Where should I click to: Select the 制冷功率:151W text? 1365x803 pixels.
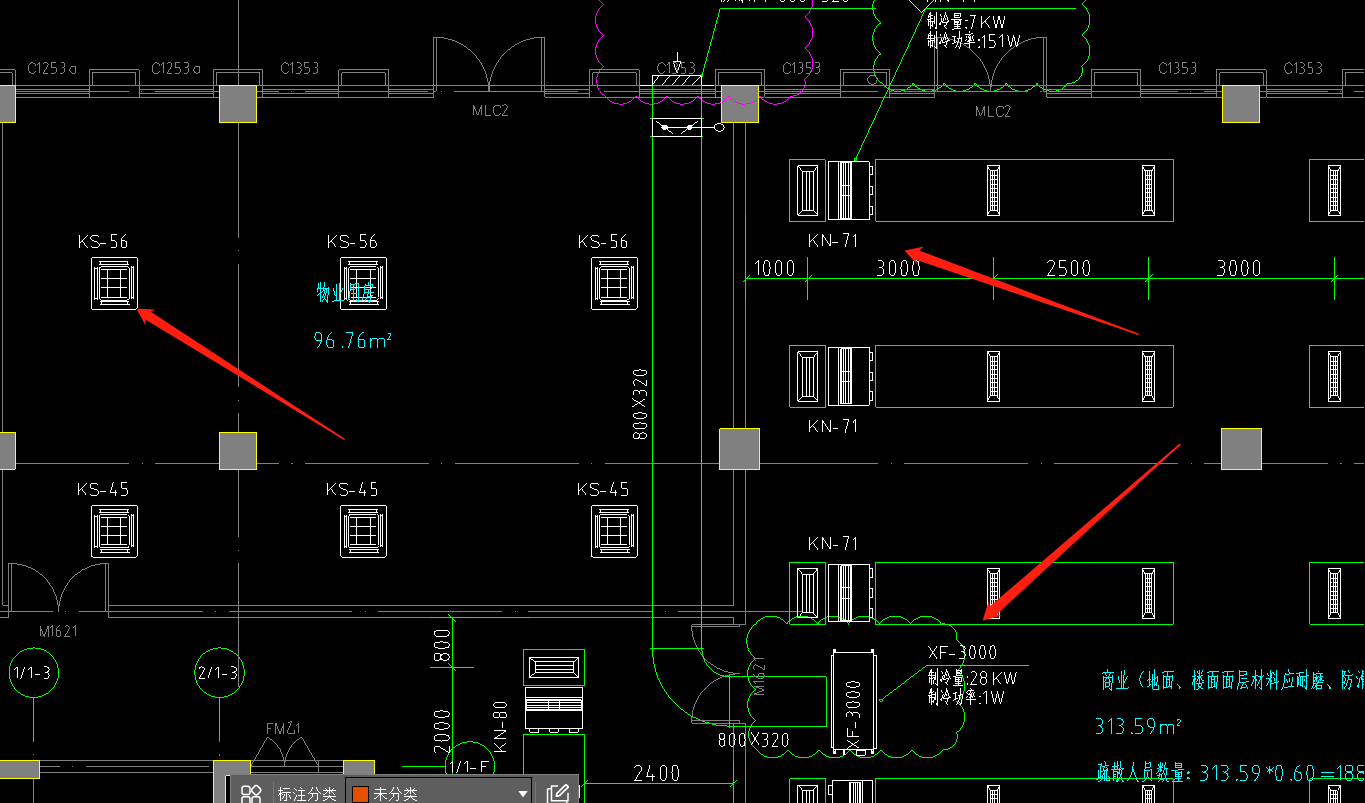(973, 41)
